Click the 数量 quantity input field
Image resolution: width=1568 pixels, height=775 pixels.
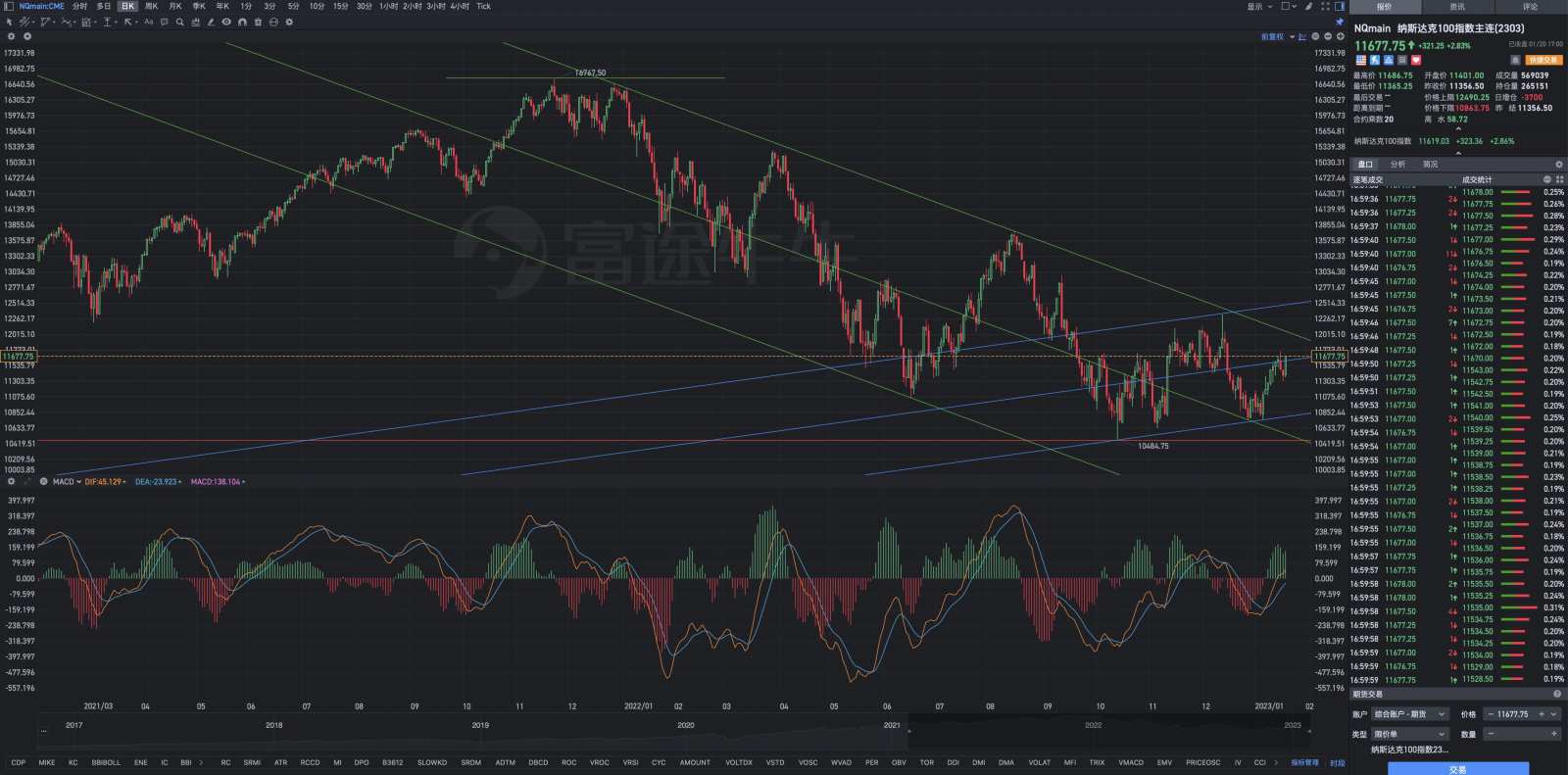pos(1520,734)
